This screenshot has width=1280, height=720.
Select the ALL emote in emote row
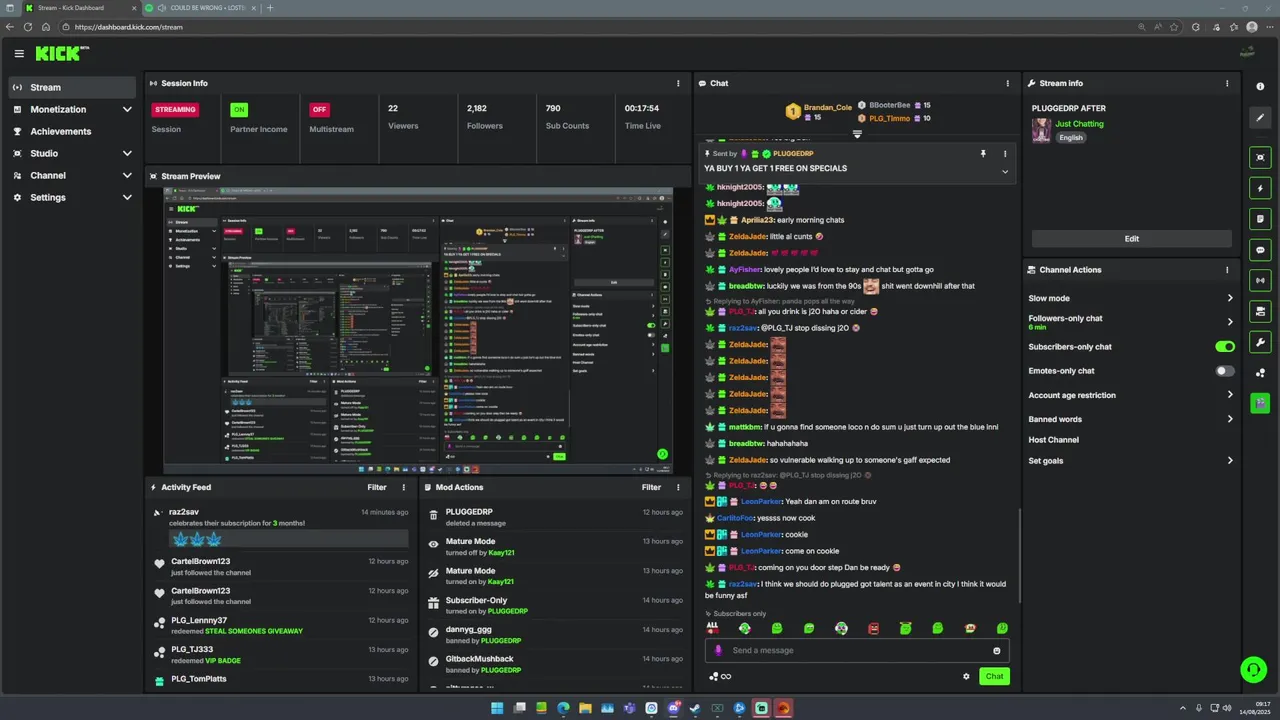click(x=713, y=628)
